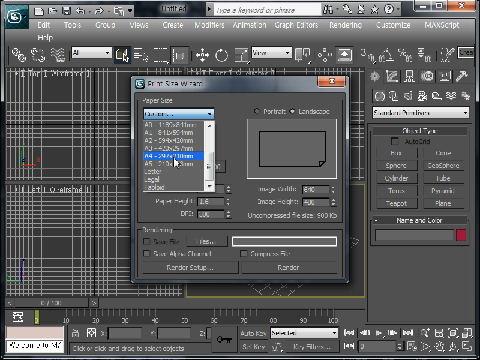Click the Files button next to Save File
Image resolution: width=480 pixels, height=360 pixels.
(x=207, y=241)
